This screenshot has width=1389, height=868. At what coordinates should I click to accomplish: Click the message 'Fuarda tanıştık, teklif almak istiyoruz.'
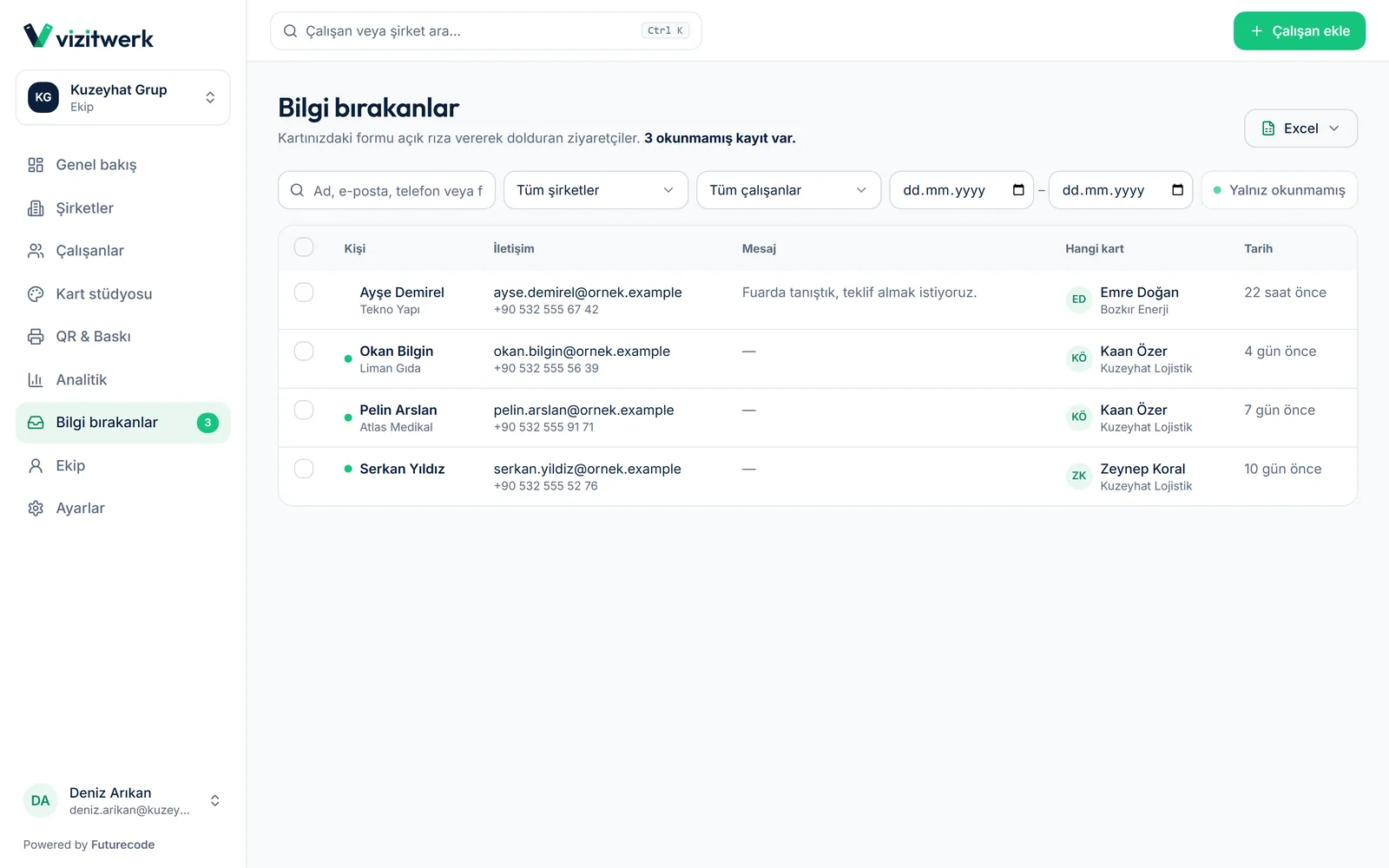point(859,293)
